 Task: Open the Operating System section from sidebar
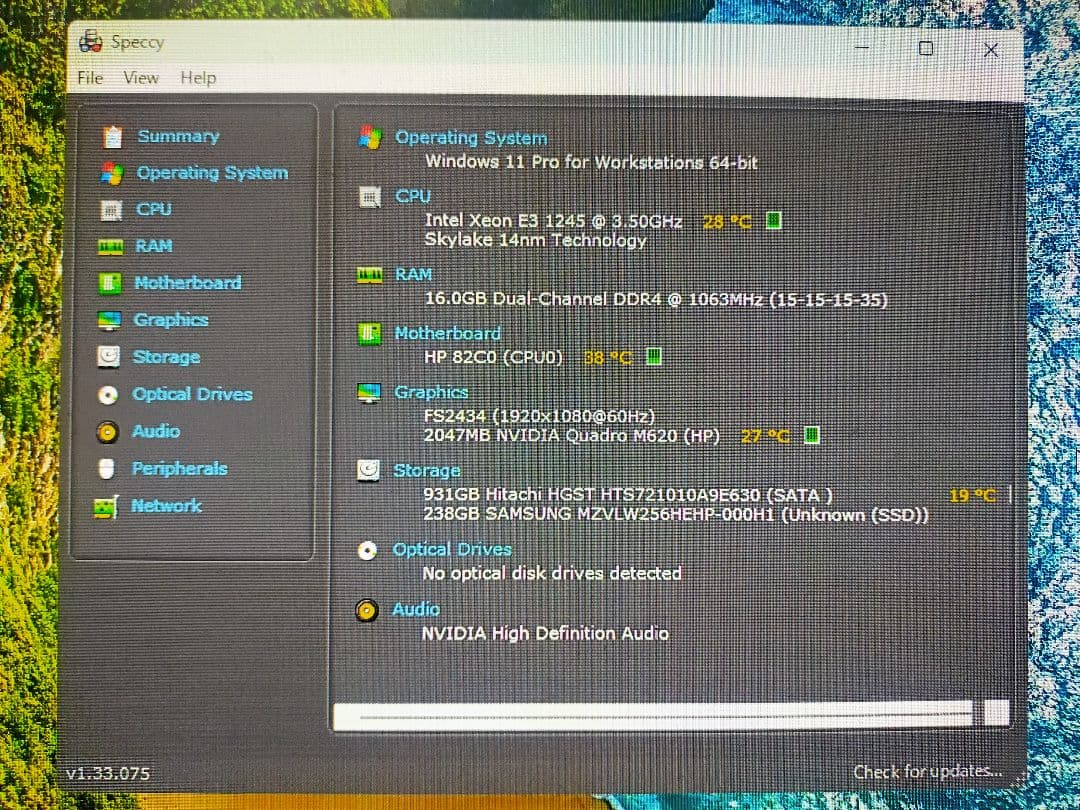tap(211, 172)
